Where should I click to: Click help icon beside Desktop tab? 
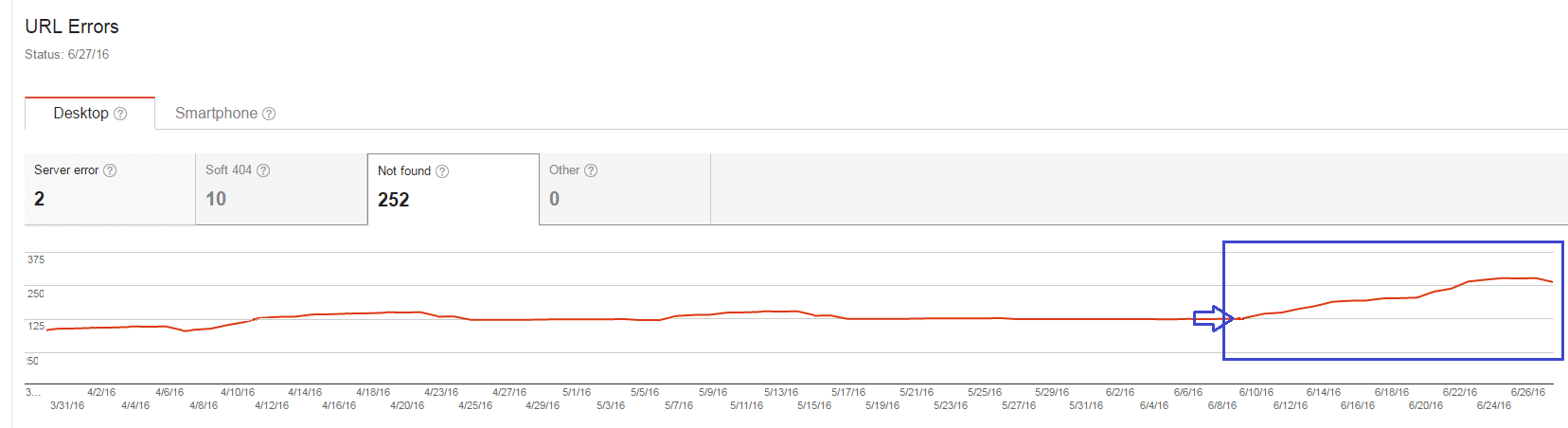120,114
